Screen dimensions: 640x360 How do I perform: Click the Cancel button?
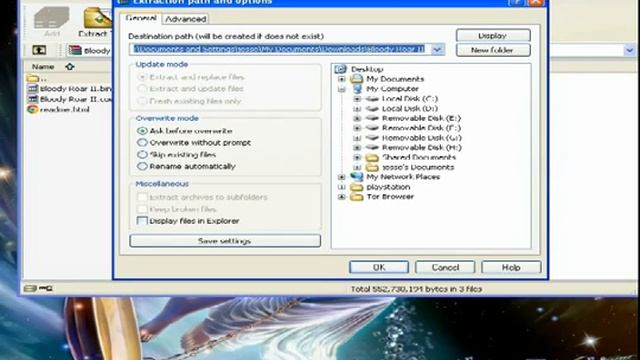(445, 267)
